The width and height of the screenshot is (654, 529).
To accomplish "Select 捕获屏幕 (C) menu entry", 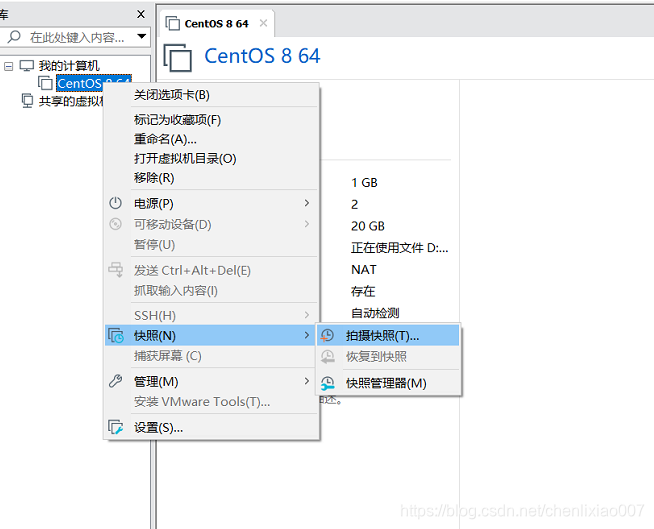I will pyautogui.click(x=211, y=356).
